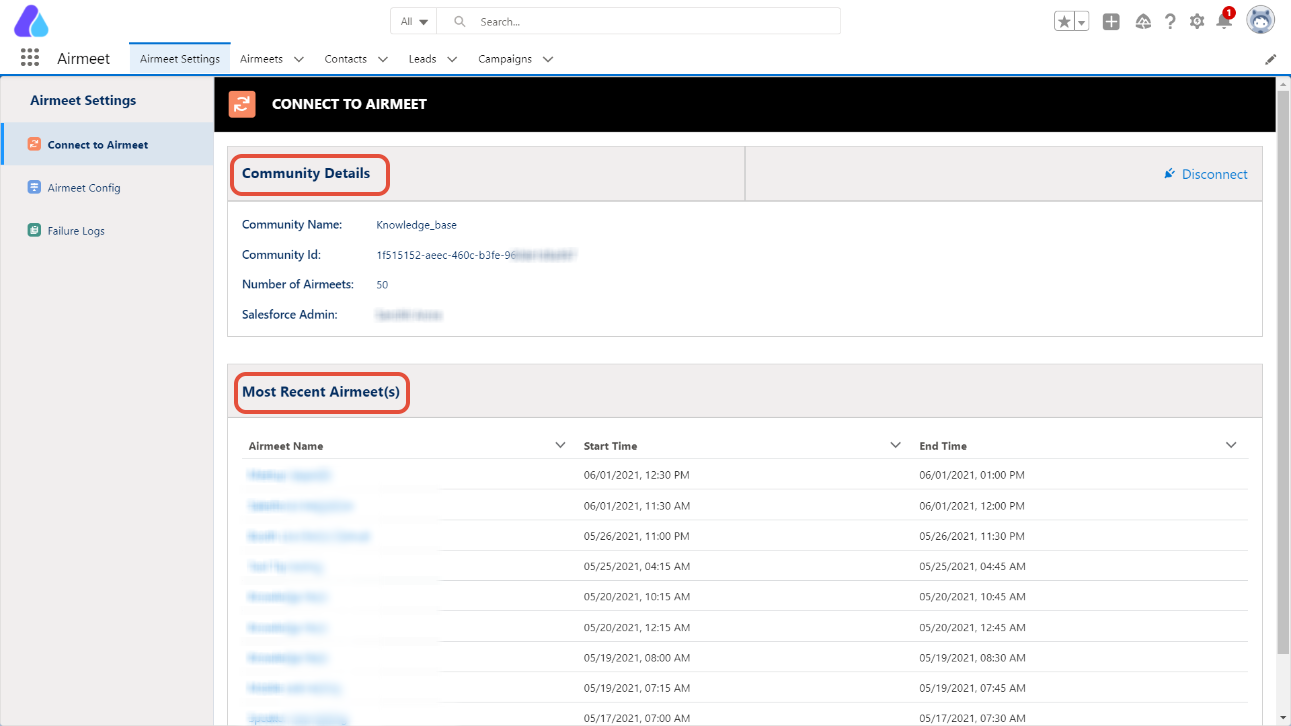Image resolution: width=1291 pixels, height=726 pixels.
Task: Click the edit navigation pencil icon
Action: coord(1271,59)
